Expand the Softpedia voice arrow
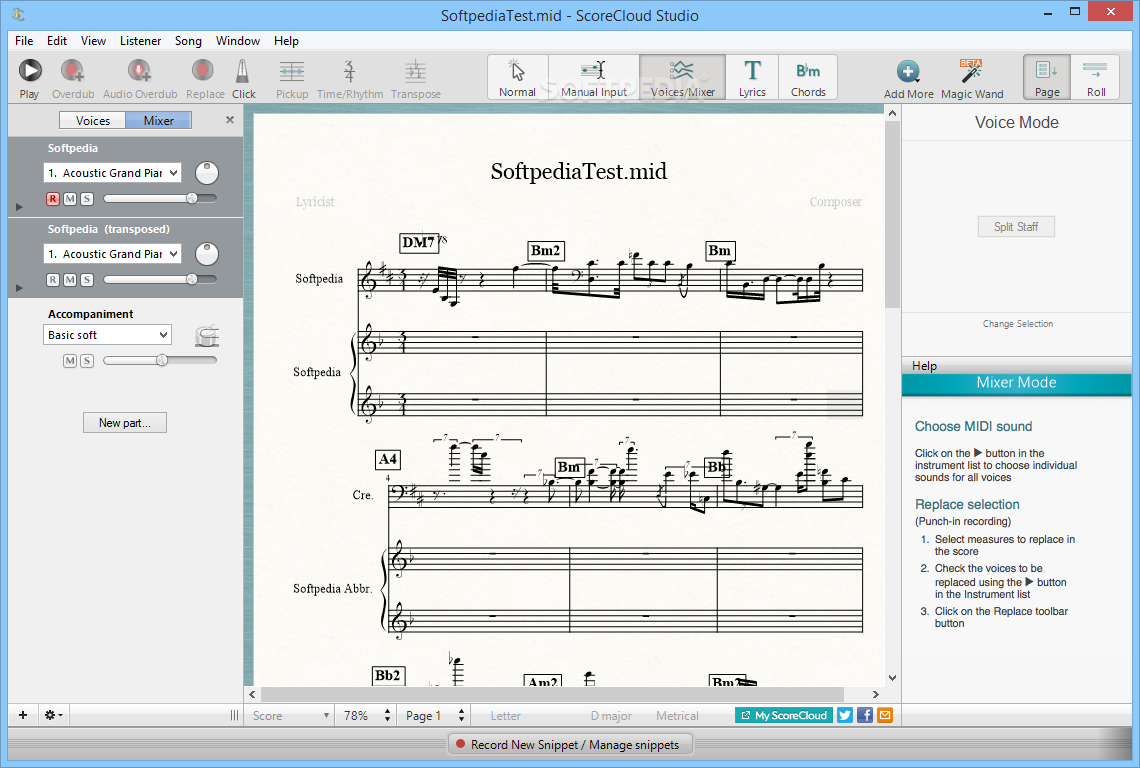This screenshot has width=1140, height=768. click(x=19, y=207)
